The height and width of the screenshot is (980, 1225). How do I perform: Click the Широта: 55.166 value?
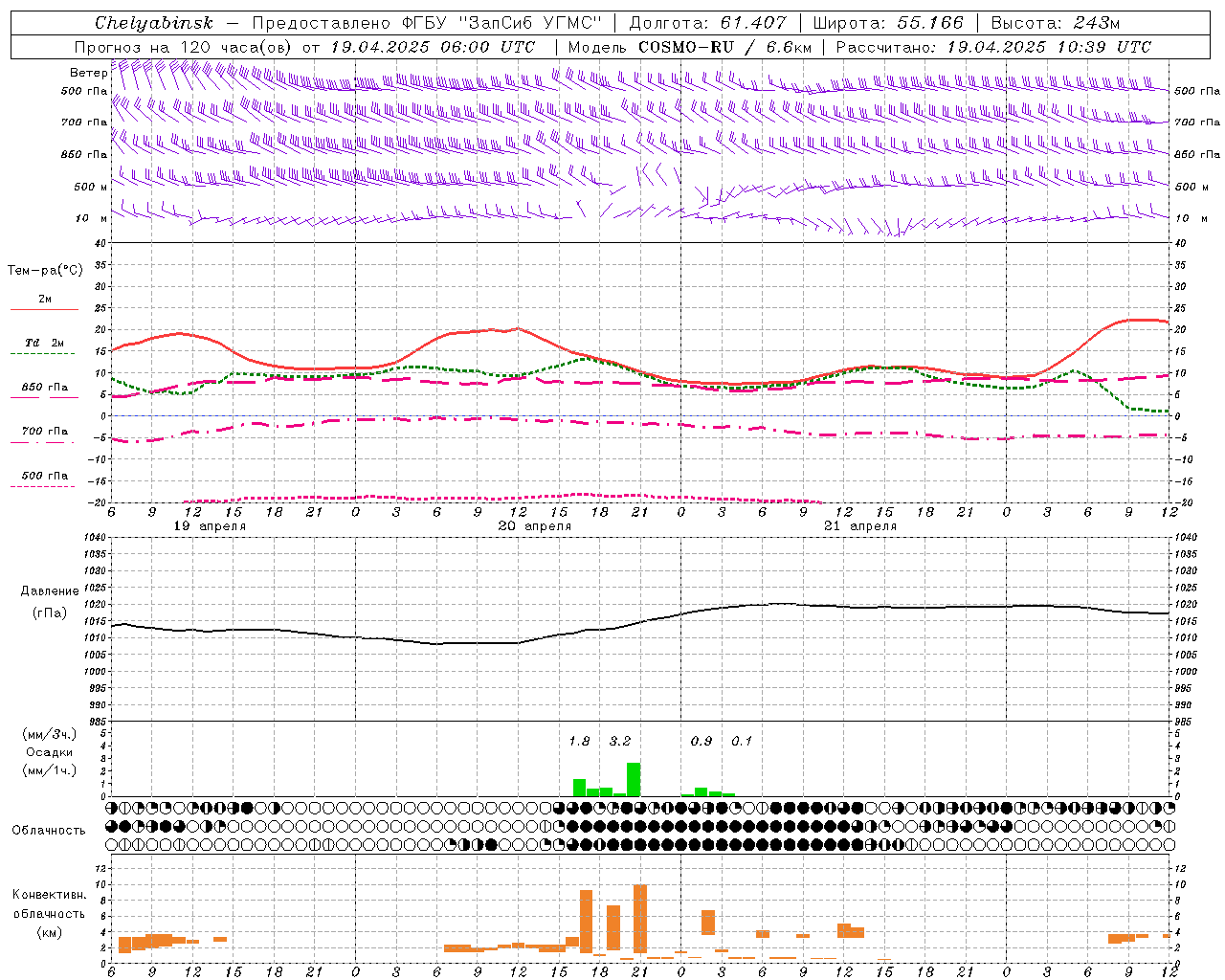pos(888,23)
